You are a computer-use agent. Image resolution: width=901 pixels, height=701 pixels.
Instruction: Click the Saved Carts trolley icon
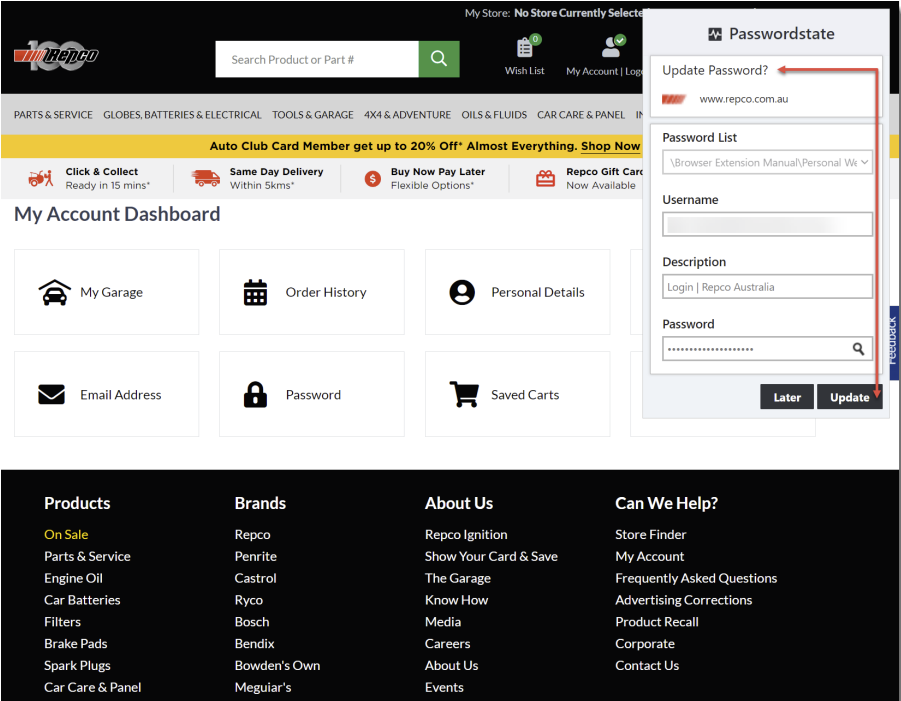pos(464,394)
